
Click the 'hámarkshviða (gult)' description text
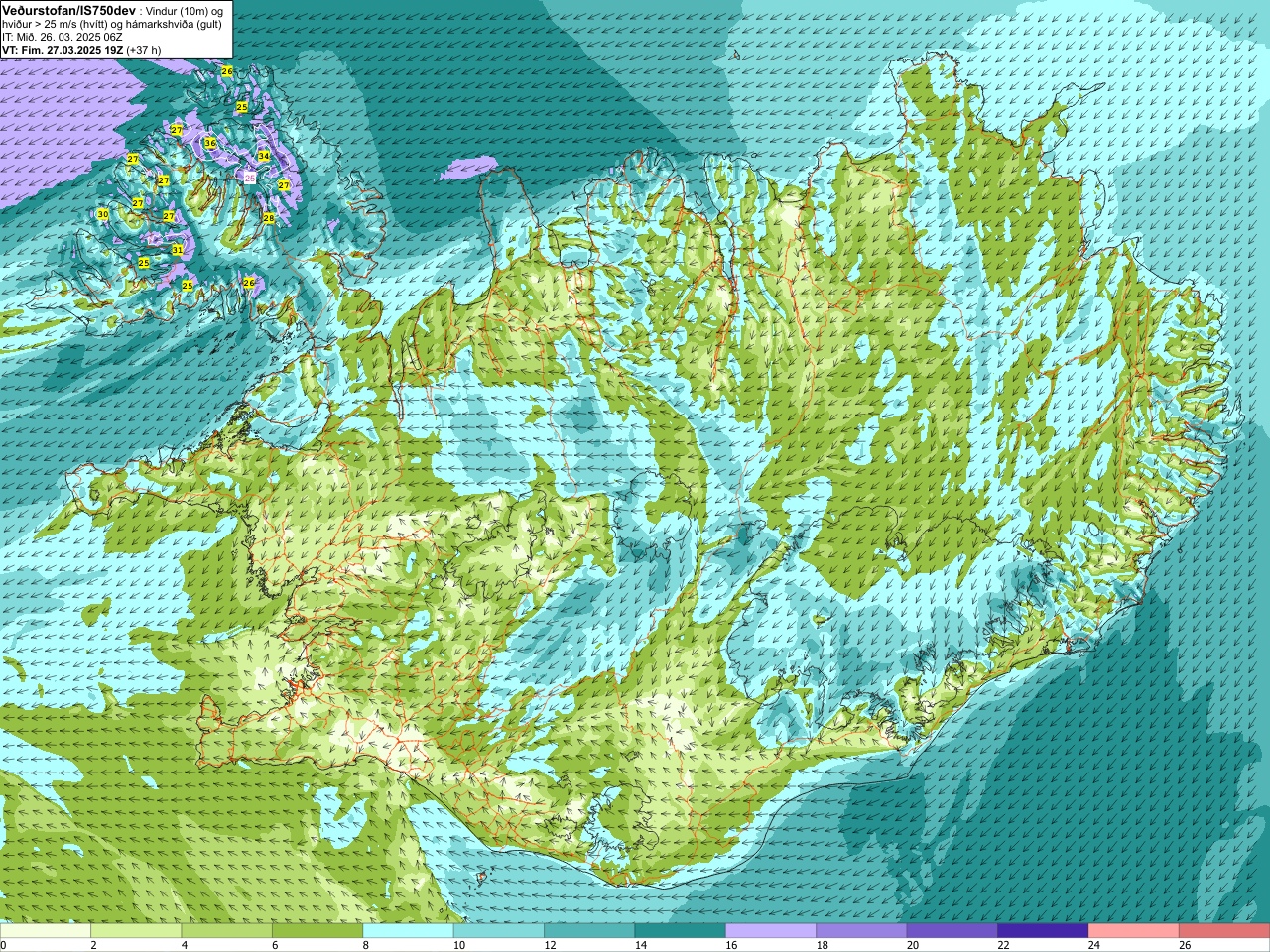pos(174,24)
